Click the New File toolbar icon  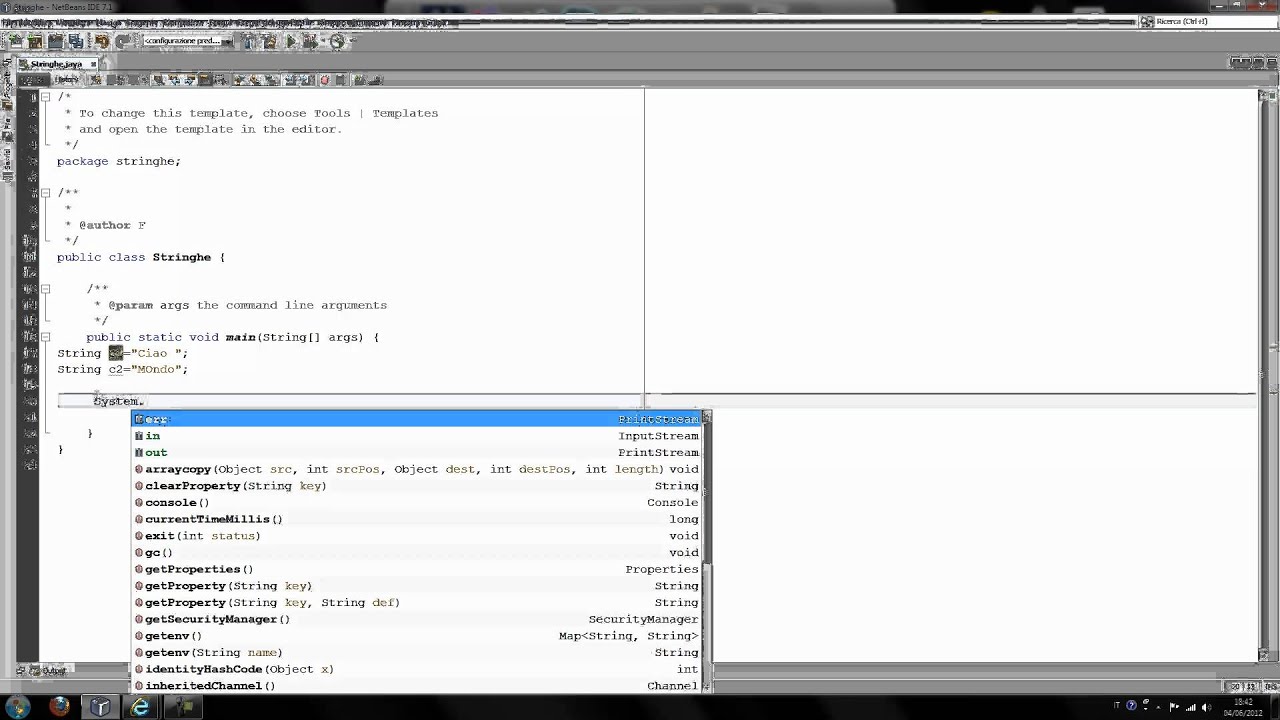(14, 41)
